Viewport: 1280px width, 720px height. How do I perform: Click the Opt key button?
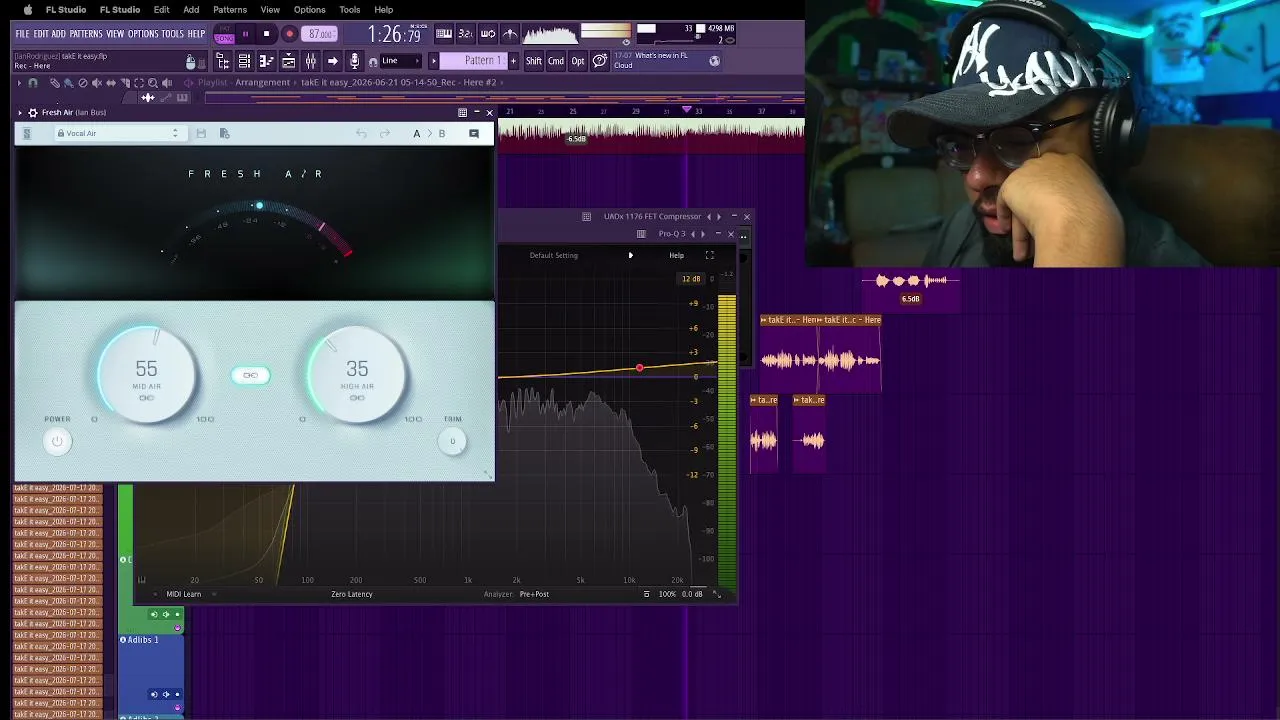coord(578,61)
